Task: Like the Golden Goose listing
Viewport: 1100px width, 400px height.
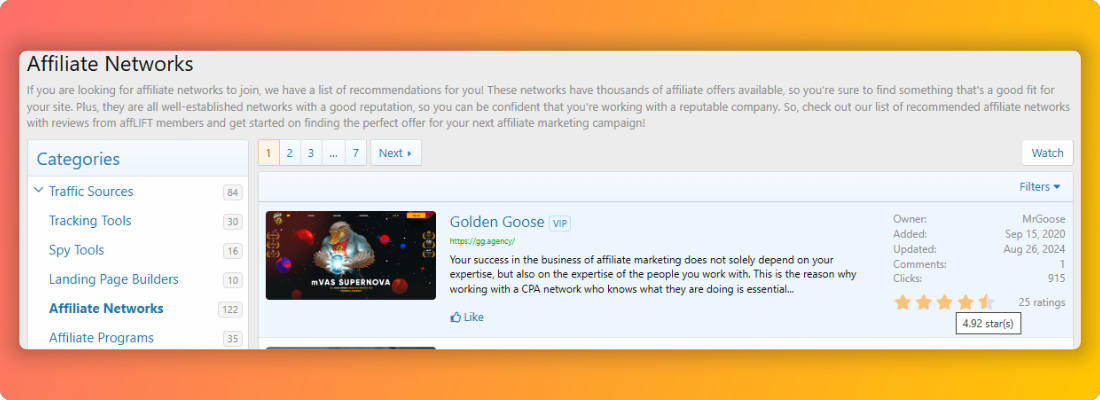Action: click(467, 317)
